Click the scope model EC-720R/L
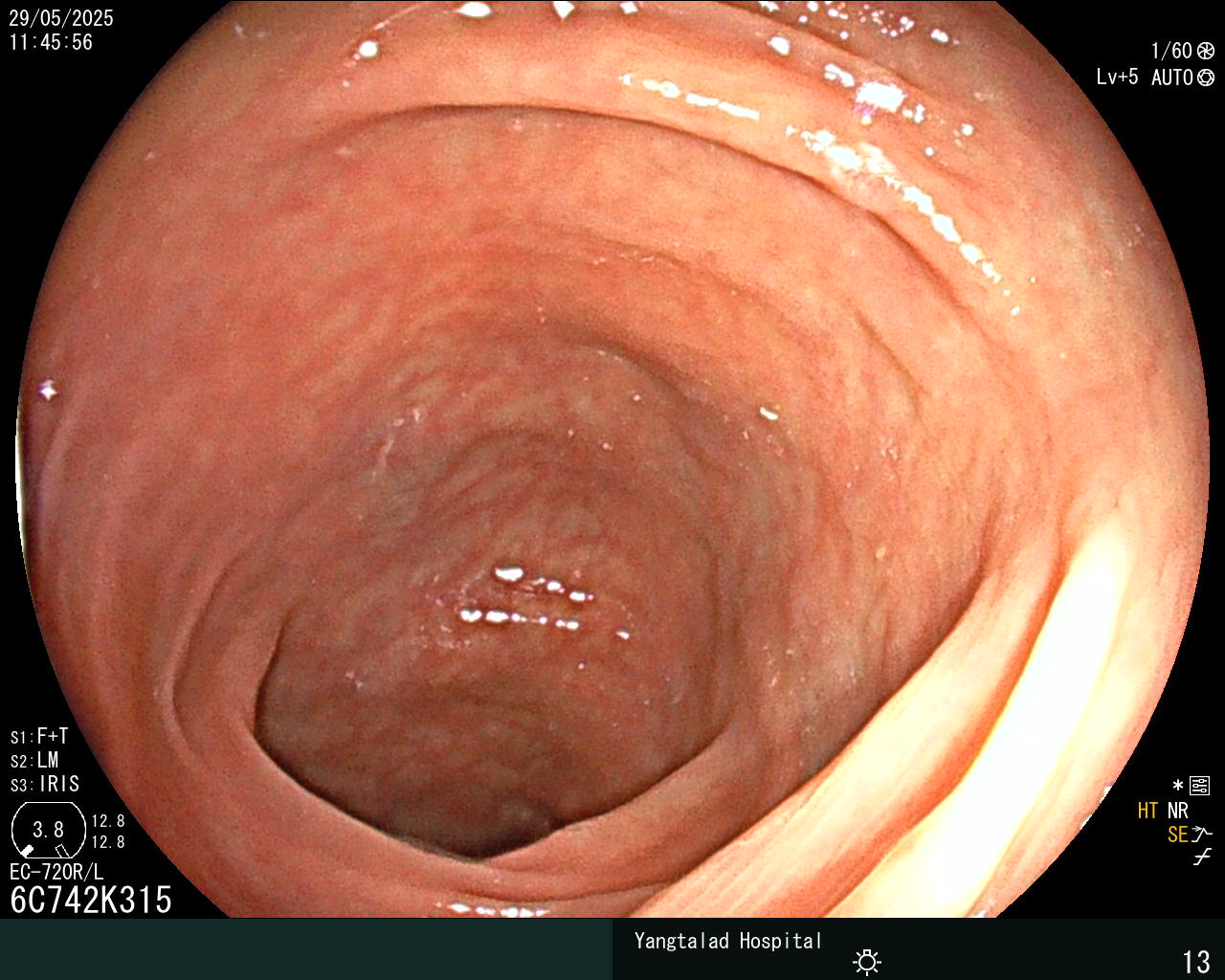The image size is (1225, 980). [x=56, y=873]
